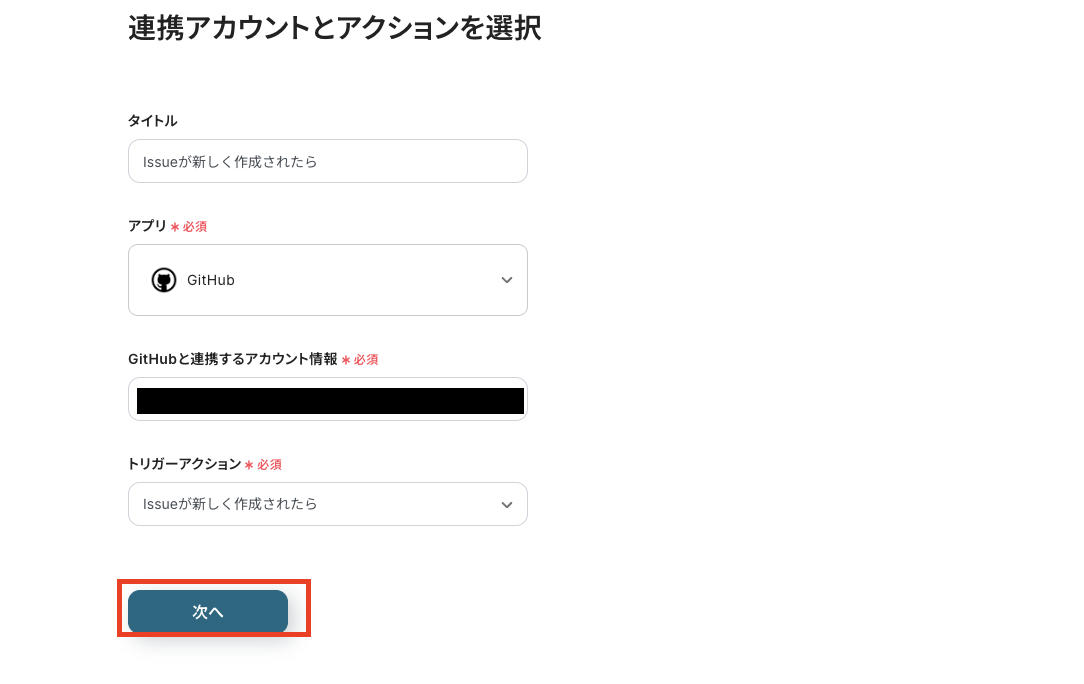Click the chevron on the アプリ dropdown
The width and height of the screenshot is (1084, 684).
coord(507,280)
